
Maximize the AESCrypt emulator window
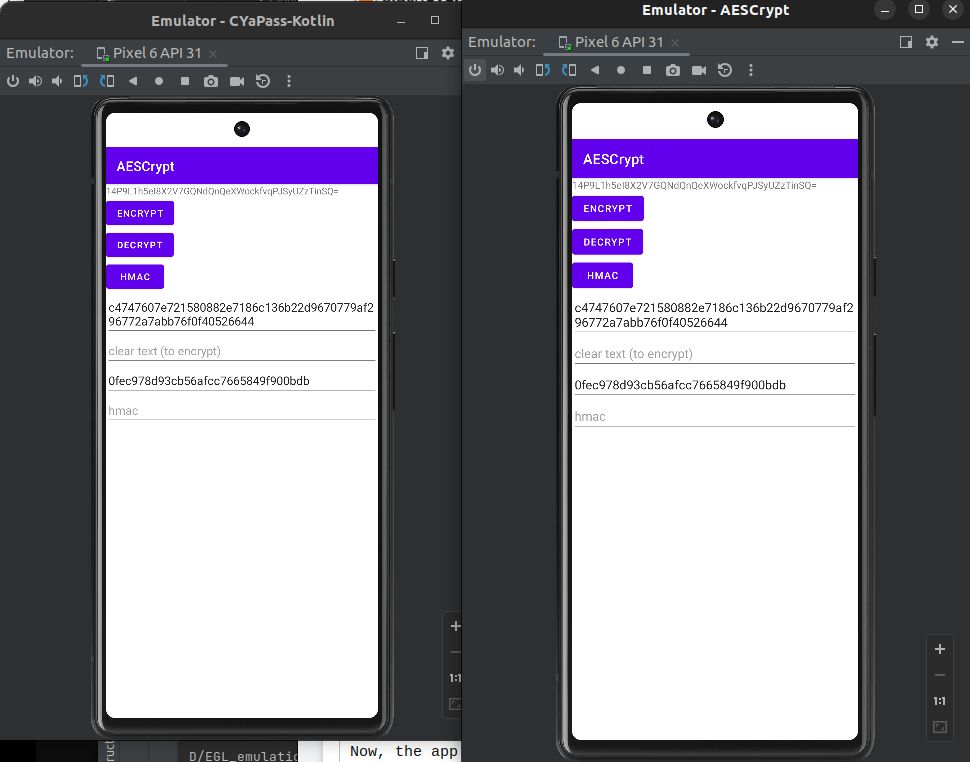click(x=919, y=9)
